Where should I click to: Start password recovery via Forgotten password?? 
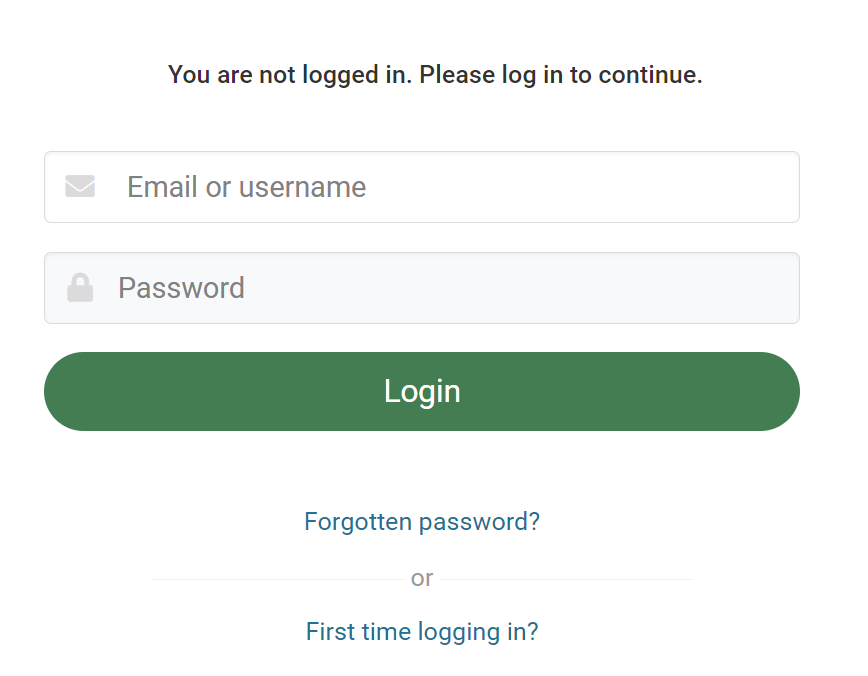pyautogui.click(x=421, y=521)
